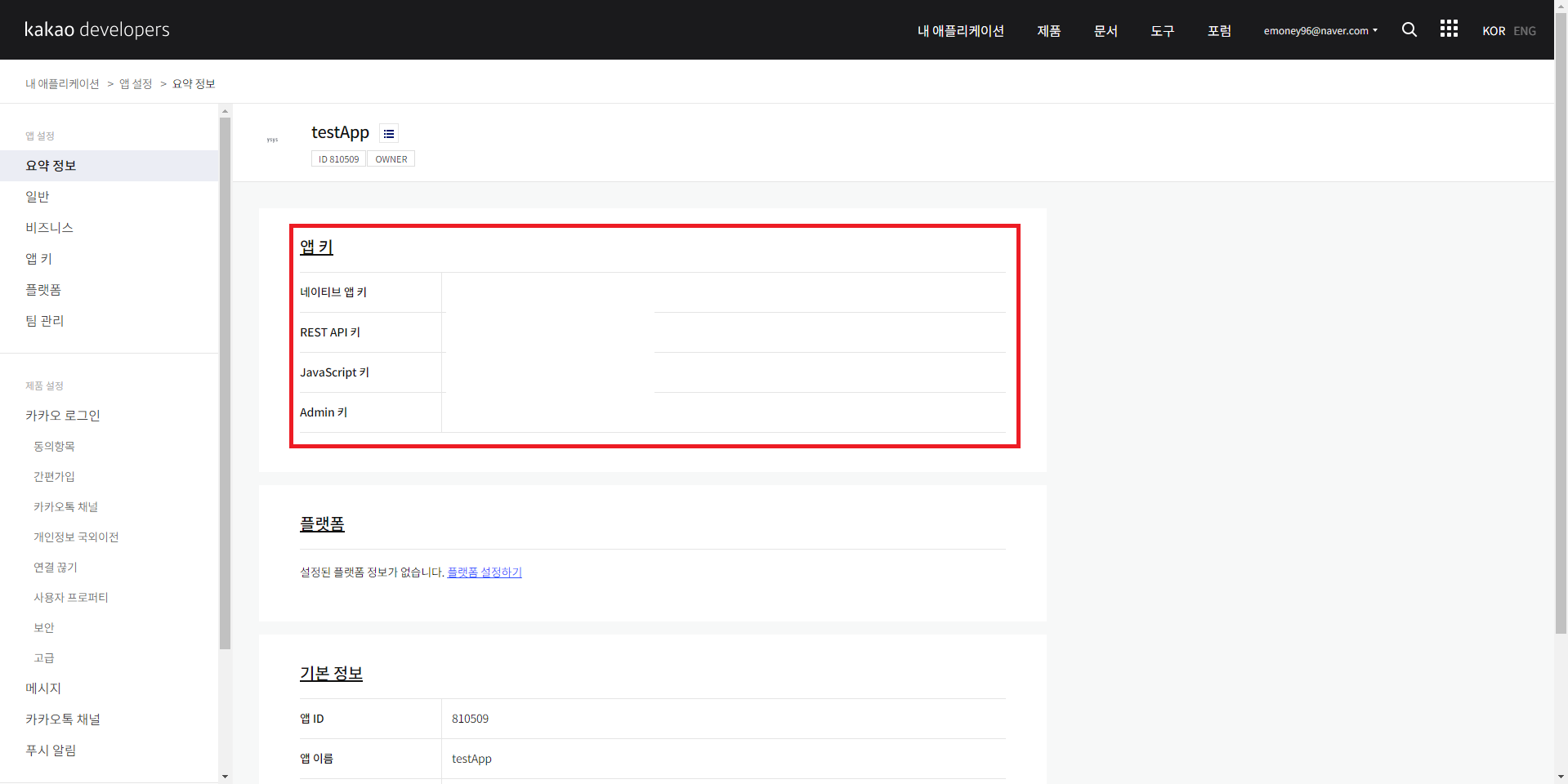Click the 네이티브 앱 키 row label
1568x784 pixels.
333,292
